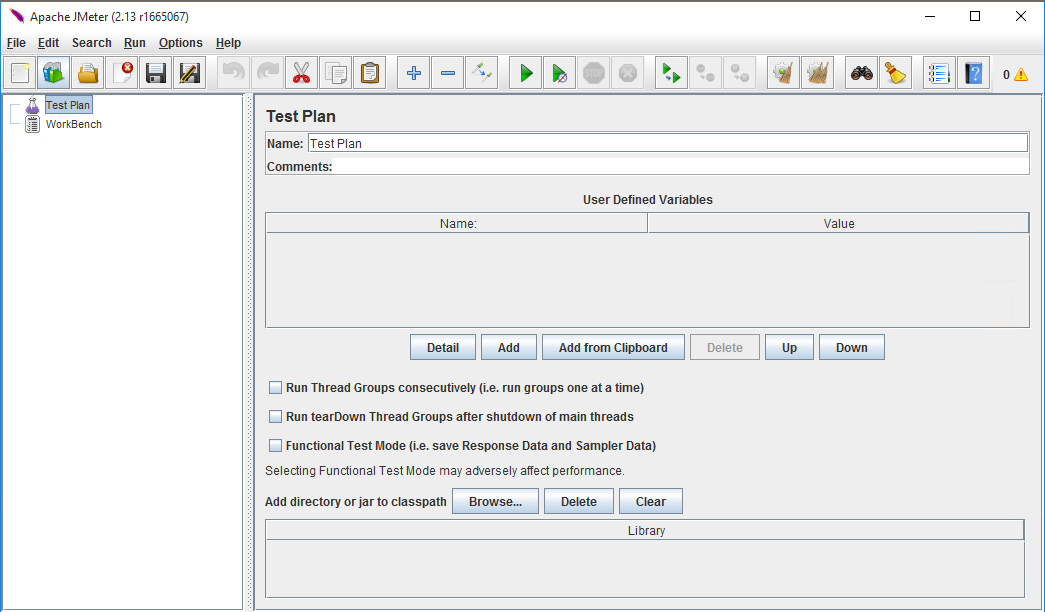
Task: Click the Stop sign icon
Action: 594,73
